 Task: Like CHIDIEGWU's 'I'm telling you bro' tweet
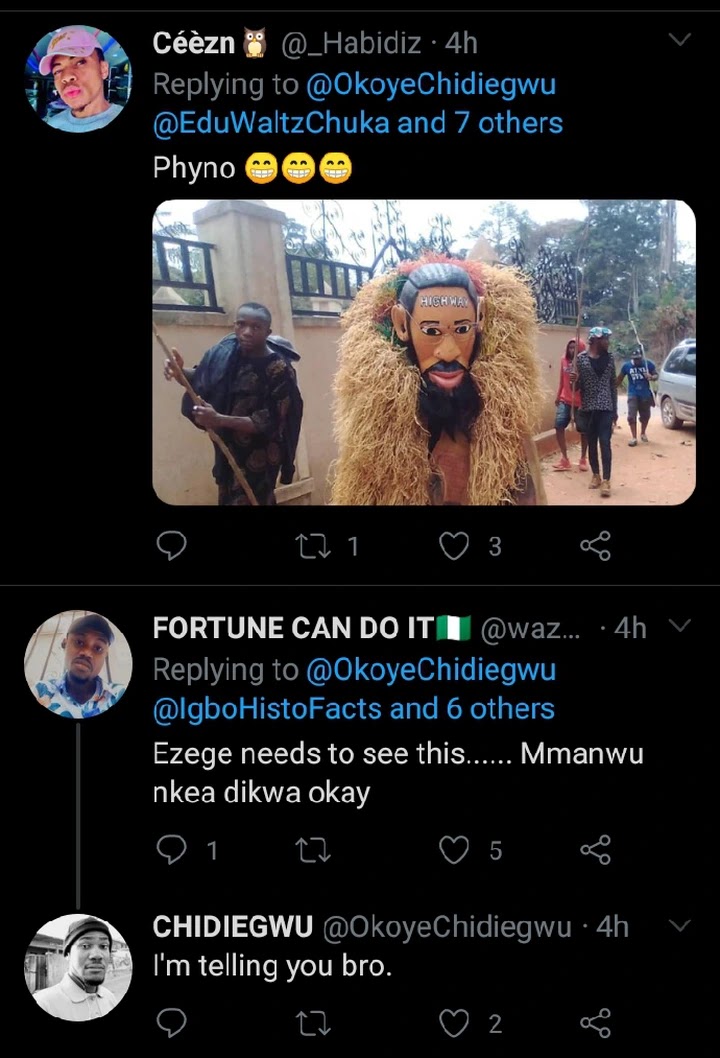click(x=455, y=1023)
